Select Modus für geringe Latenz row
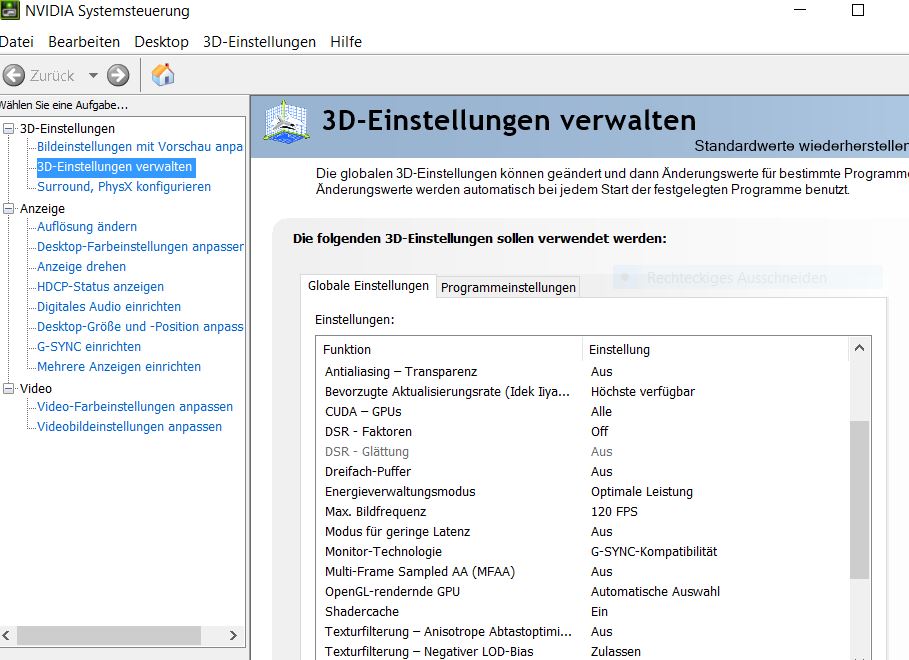Image resolution: width=909 pixels, height=660 pixels. click(x=583, y=532)
